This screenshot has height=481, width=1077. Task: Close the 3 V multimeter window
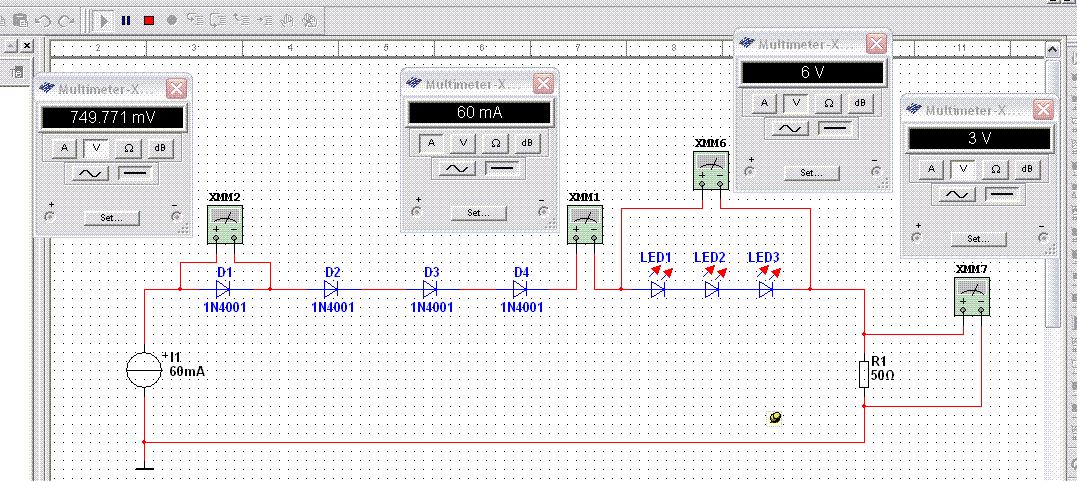1043,110
